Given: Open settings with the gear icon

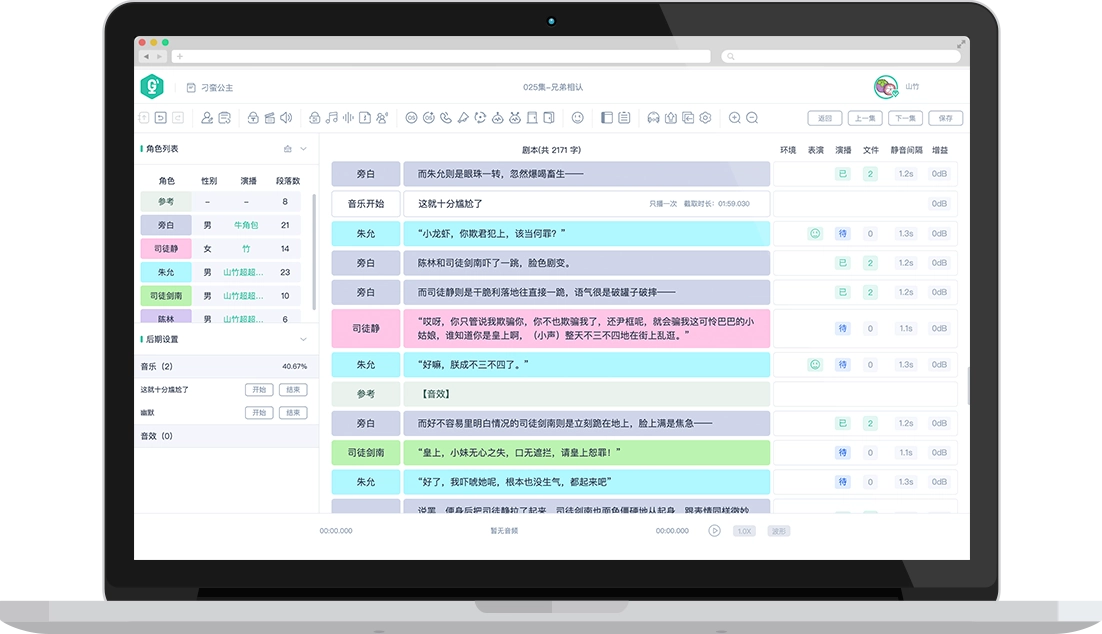Looking at the screenshot, I should click(x=705, y=118).
